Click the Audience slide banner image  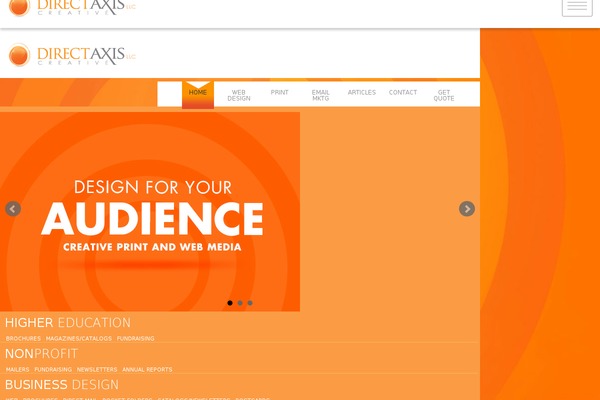[x=150, y=212]
